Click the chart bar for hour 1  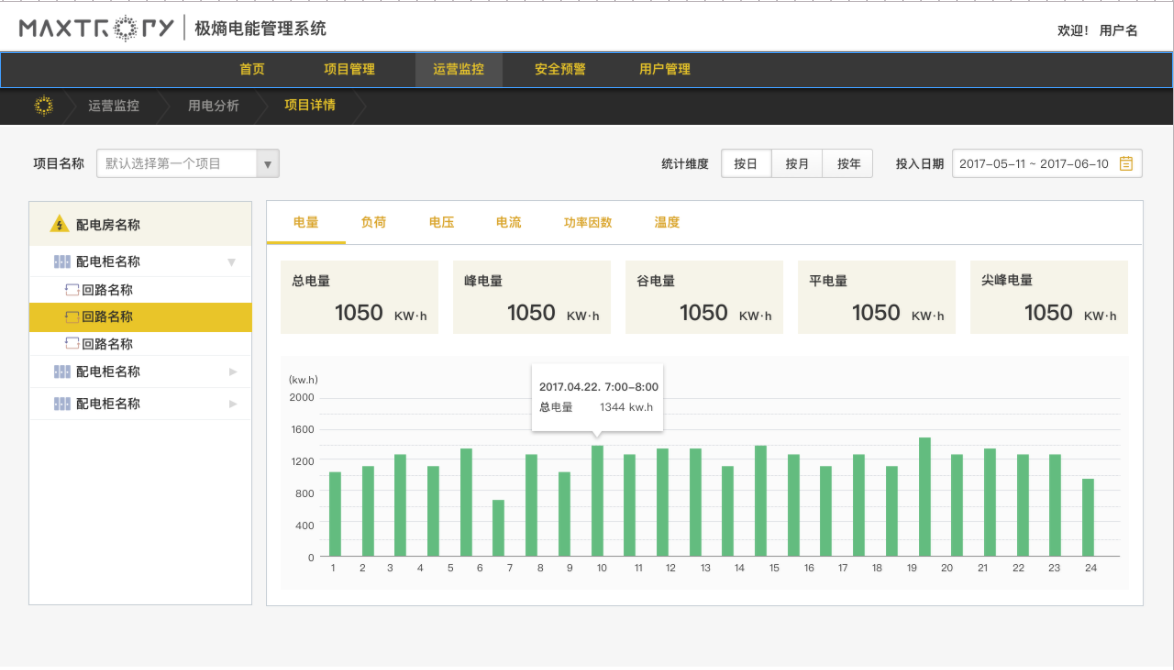(335, 514)
